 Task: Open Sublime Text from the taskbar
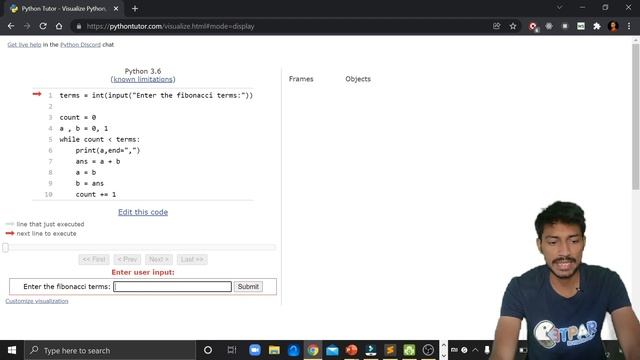[x=390, y=350]
